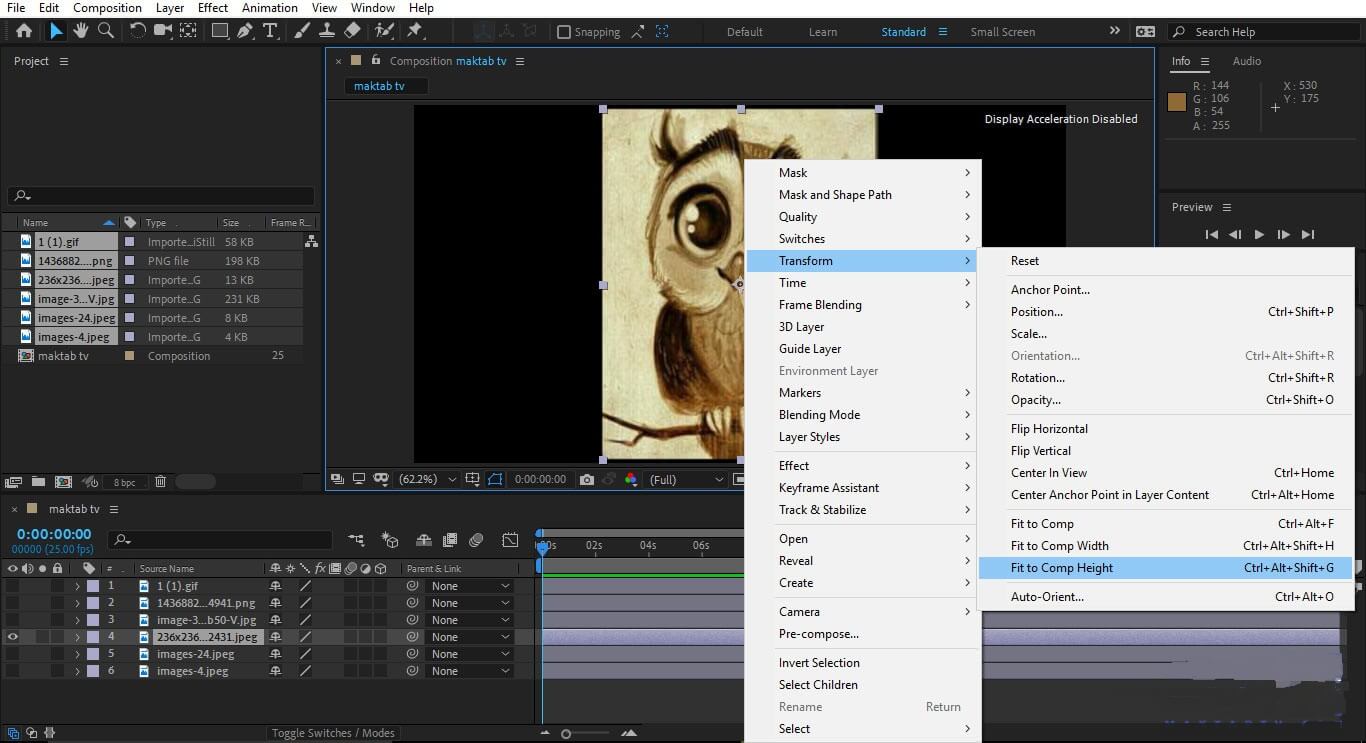
Task: Enable the Snapping checkbox
Action: click(564, 32)
